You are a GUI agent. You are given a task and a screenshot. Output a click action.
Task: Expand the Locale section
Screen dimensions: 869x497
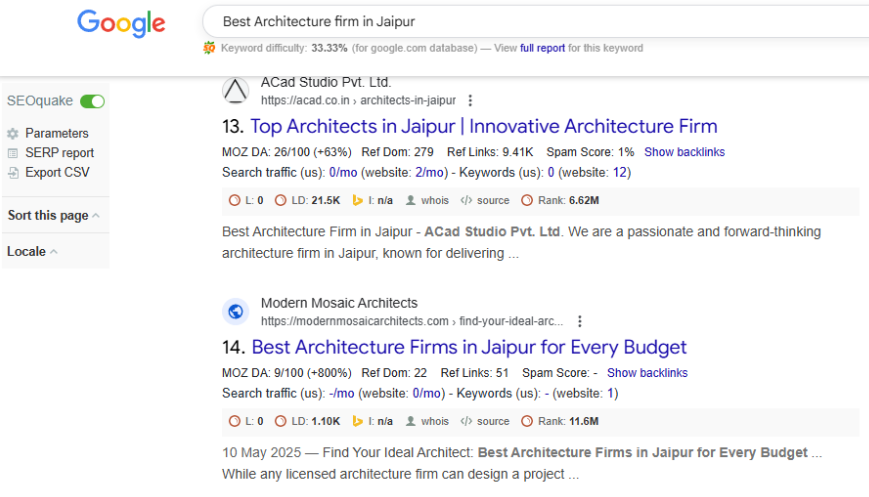tap(32, 252)
